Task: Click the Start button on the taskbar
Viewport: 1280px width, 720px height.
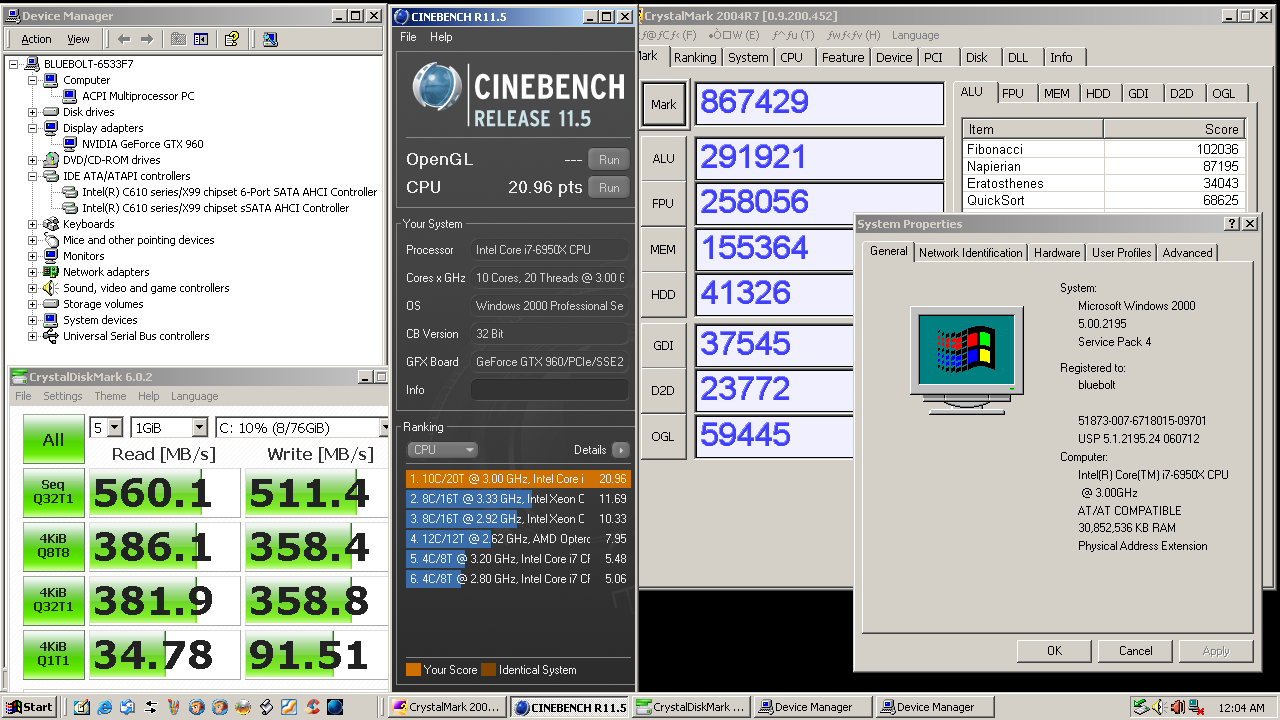Action: click(x=29, y=707)
